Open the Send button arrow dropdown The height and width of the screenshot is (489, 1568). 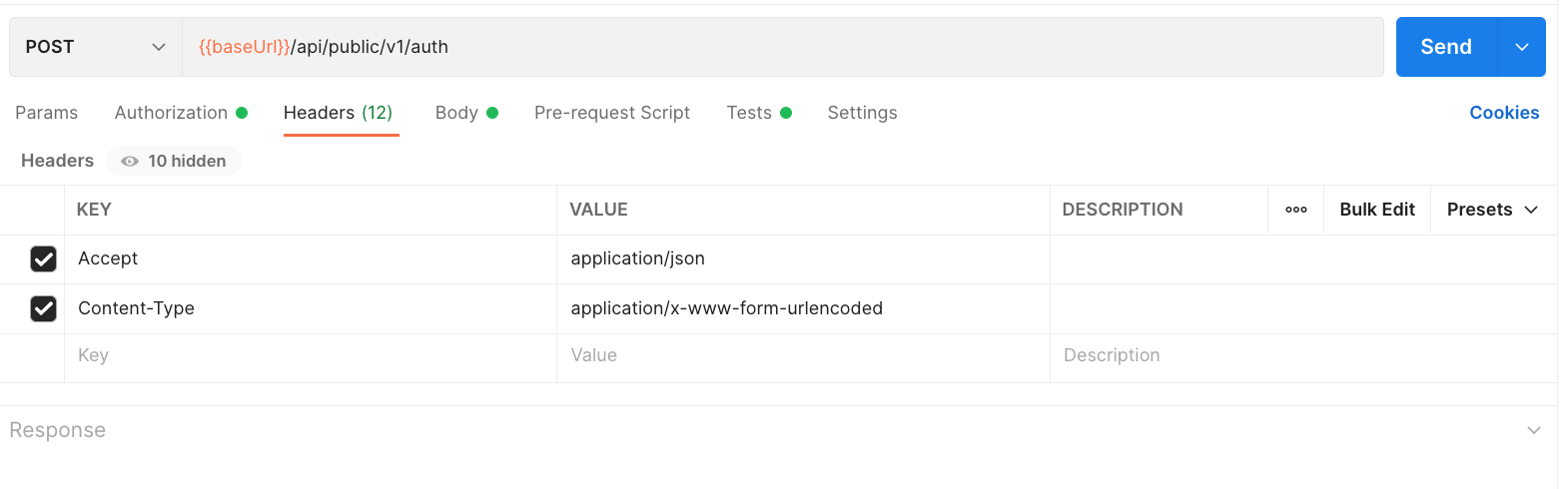pyautogui.click(x=1521, y=47)
